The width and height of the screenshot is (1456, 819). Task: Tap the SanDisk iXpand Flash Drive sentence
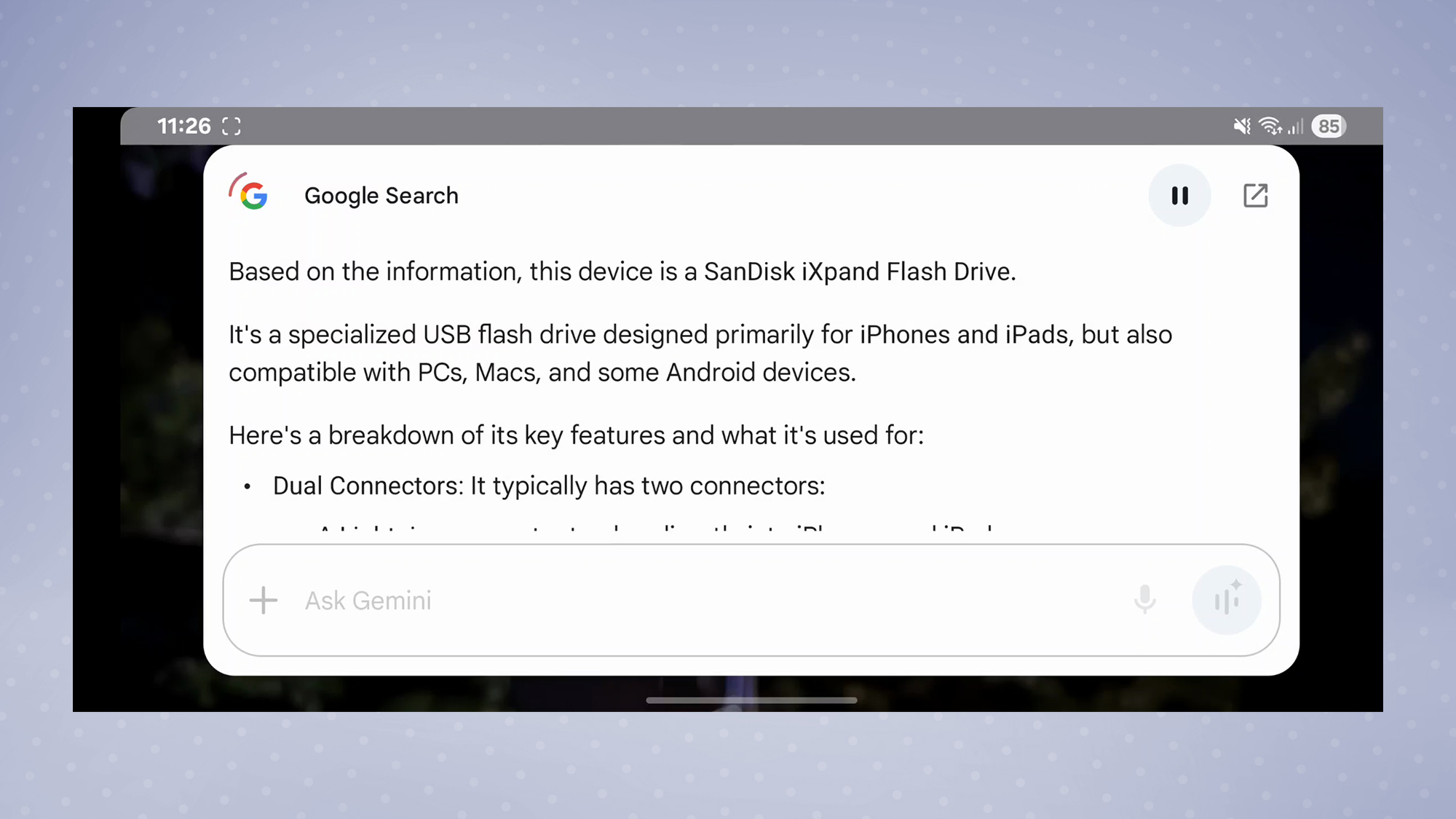click(x=622, y=272)
